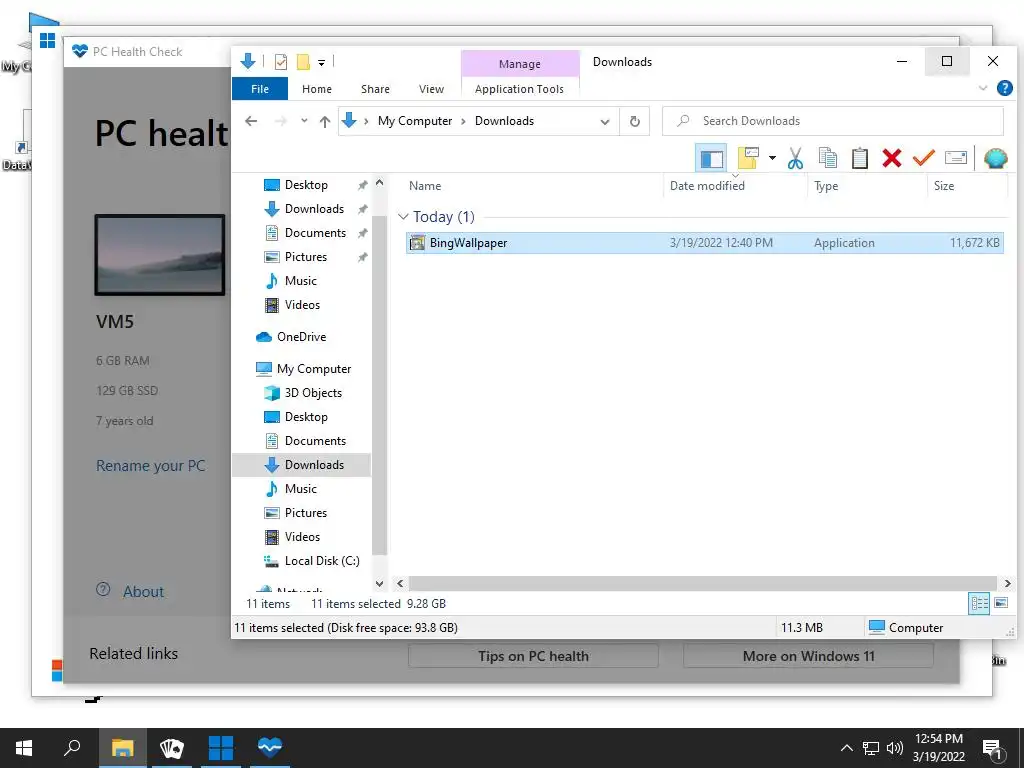This screenshot has width=1024, height=768.
Task: Open the File tab
Action: click(x=260, y=89)
